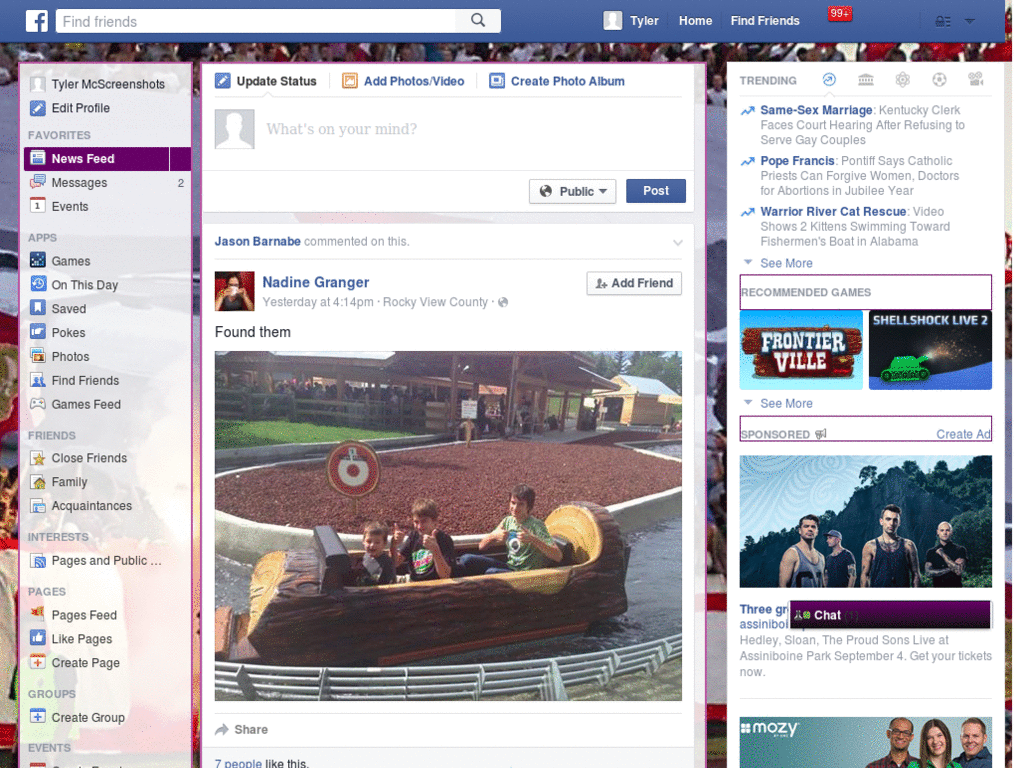Click the blue Post button
The image size is (1024, 768).
coord(656,191)
